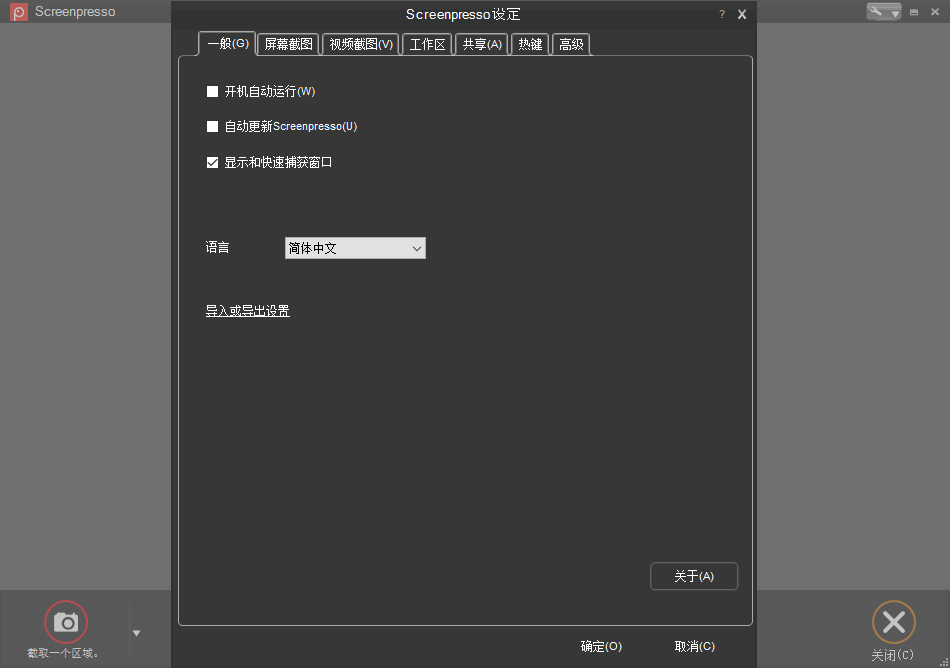
Task: Click the settings dialog X close icon
Action: pyautogui.click(x=741, y=14)
